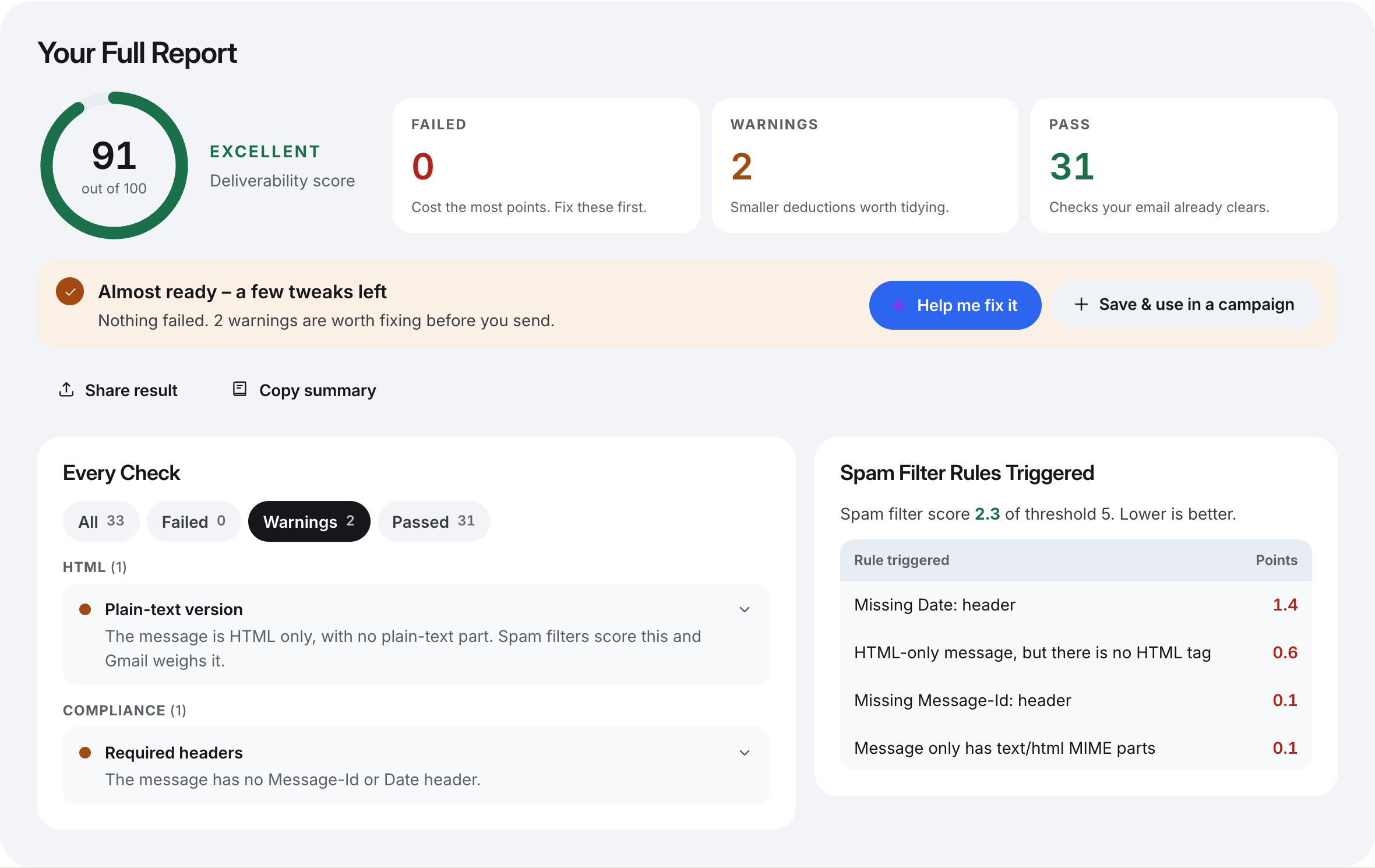The image size is (1375, 868).
Task: Click the HTML-only message rule row
Action: point(1076,652)
